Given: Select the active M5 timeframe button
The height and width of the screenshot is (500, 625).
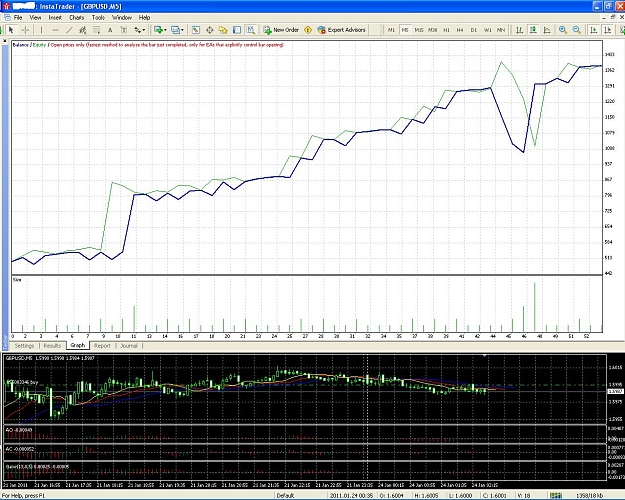Looking at the screenshot, I should coord(405,30).
